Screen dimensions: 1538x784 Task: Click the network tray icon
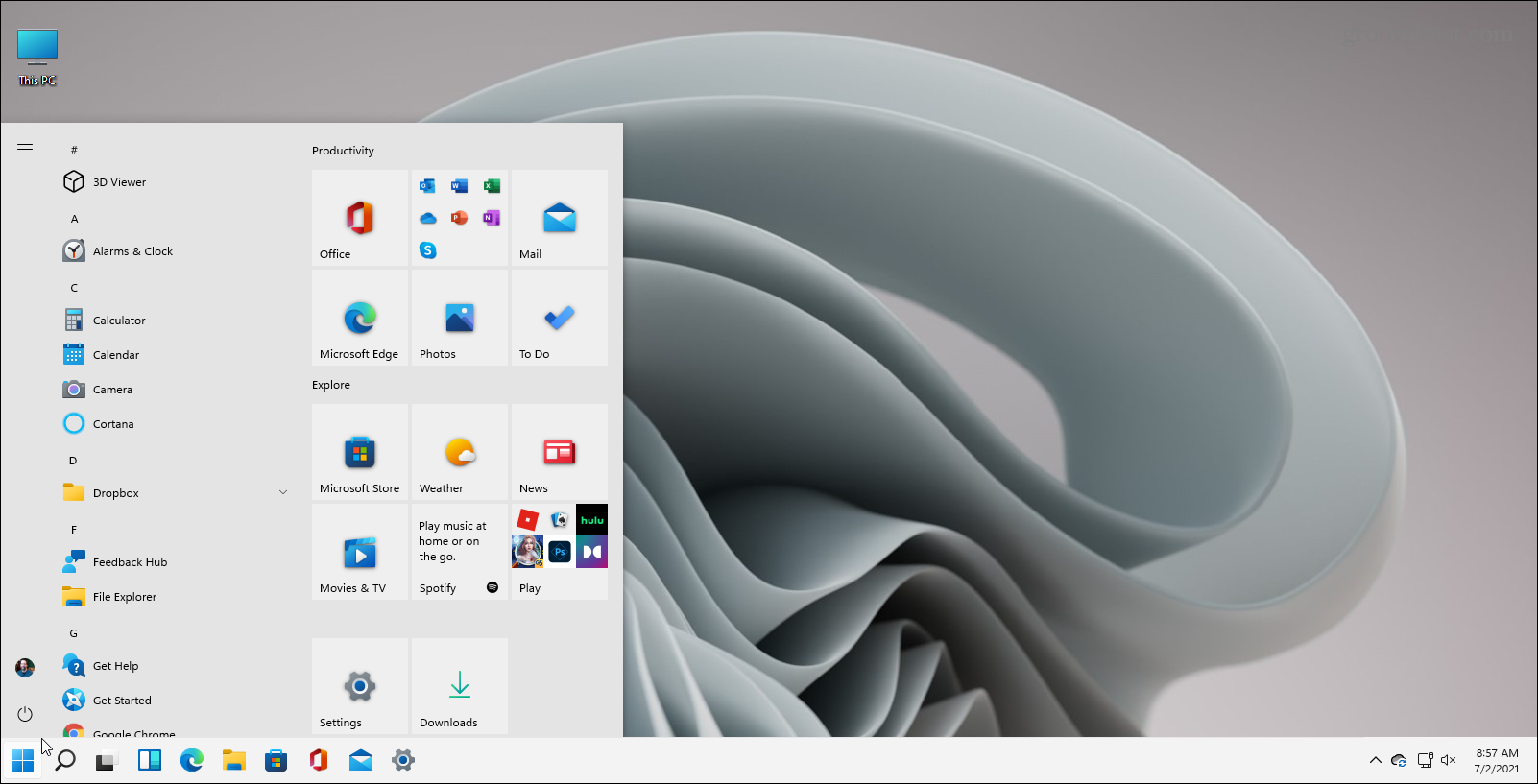coord(1425,760)
